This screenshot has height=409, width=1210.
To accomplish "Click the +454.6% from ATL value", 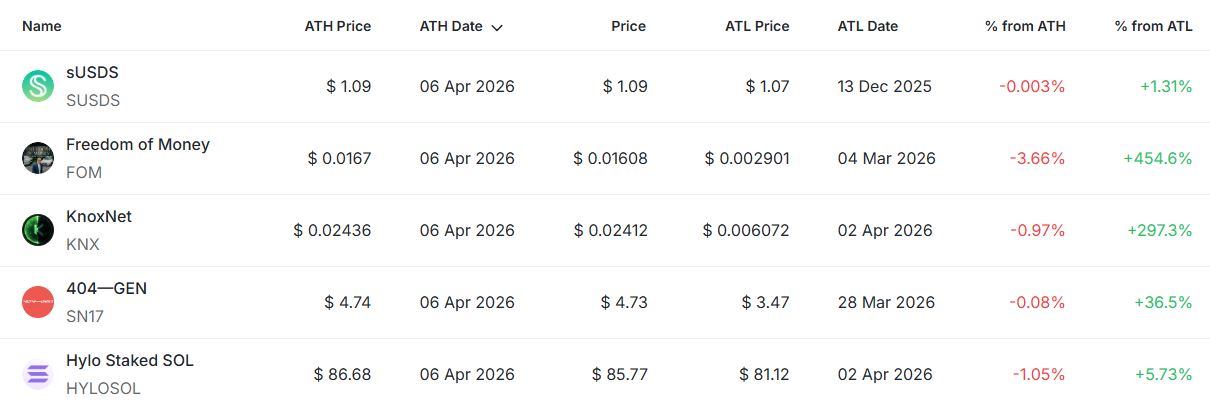I will 1158,158.
